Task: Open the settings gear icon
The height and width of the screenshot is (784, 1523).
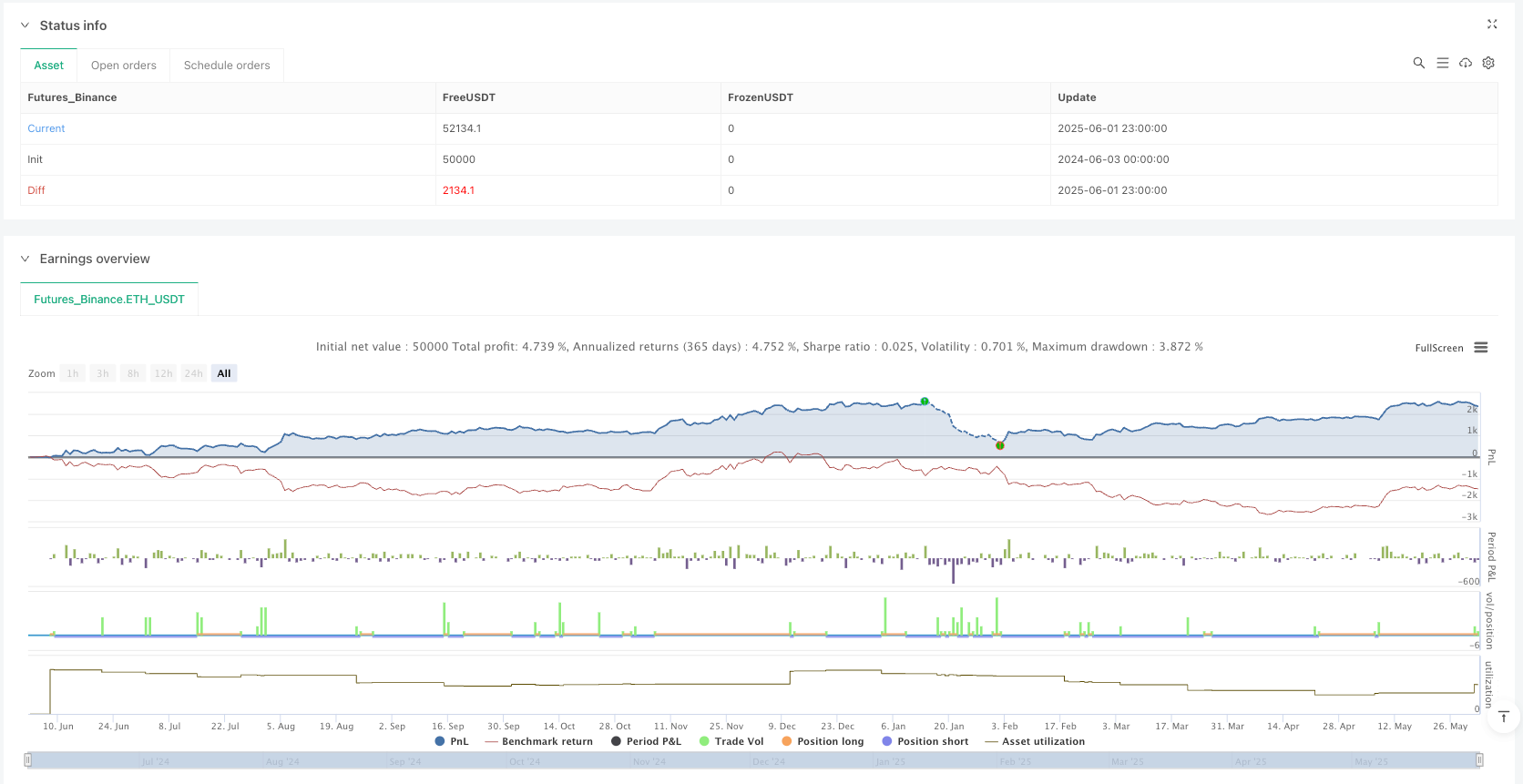Action: (x=1488, y=63)
